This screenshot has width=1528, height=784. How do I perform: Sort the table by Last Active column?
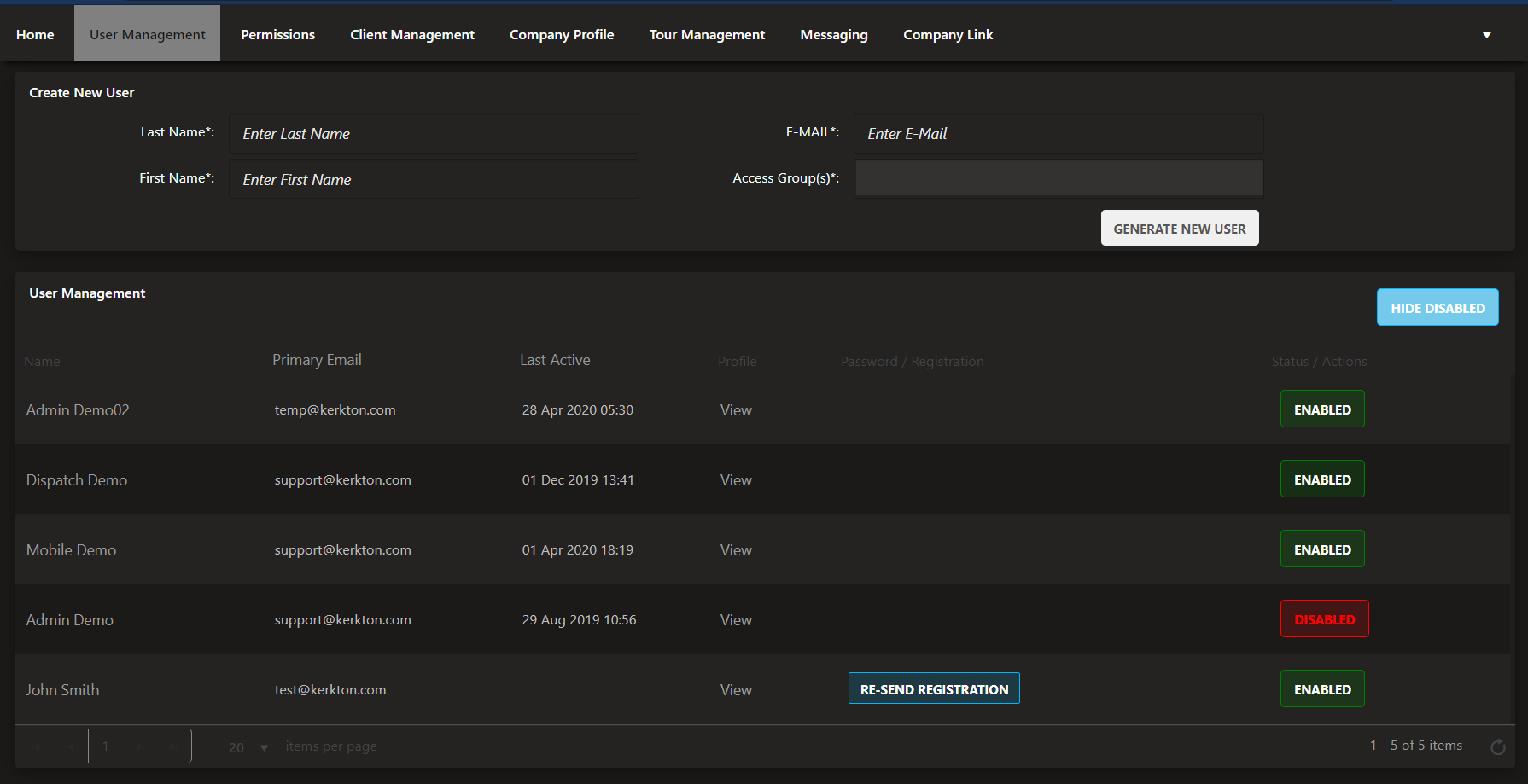tap(555, 360)
